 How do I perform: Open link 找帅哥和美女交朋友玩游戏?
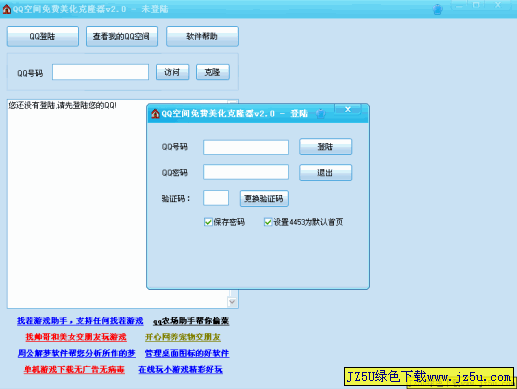pyautogui.click(x=76, y=337)
